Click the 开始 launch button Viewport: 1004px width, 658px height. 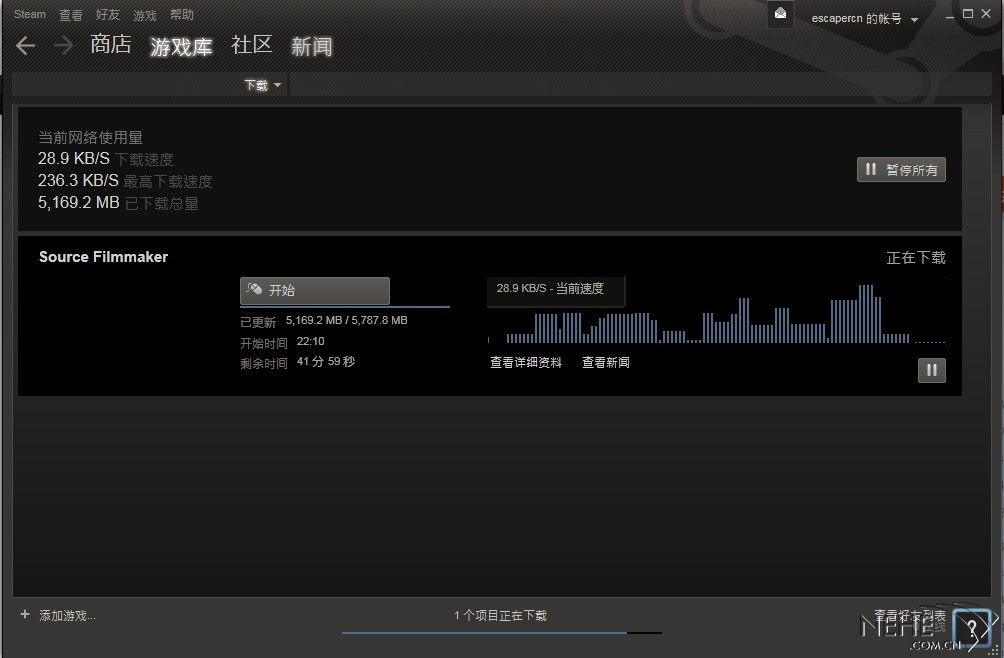(314, 291)
